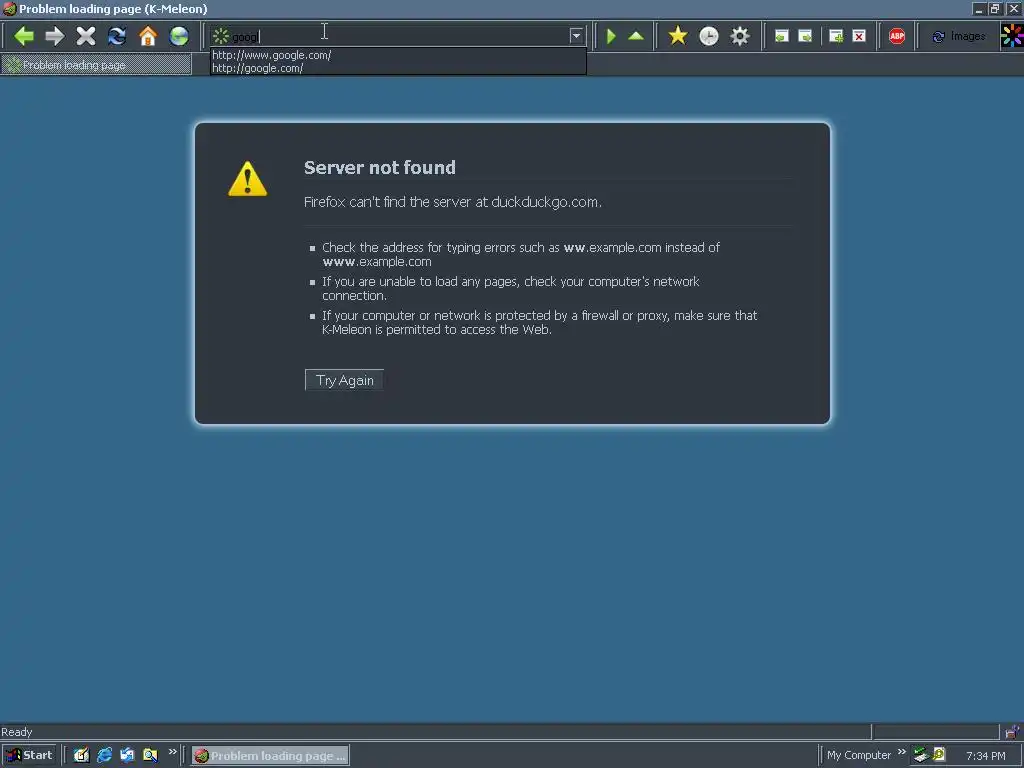
Task: Select http://www.google.com/ suggestion
Action: point(272,55)
